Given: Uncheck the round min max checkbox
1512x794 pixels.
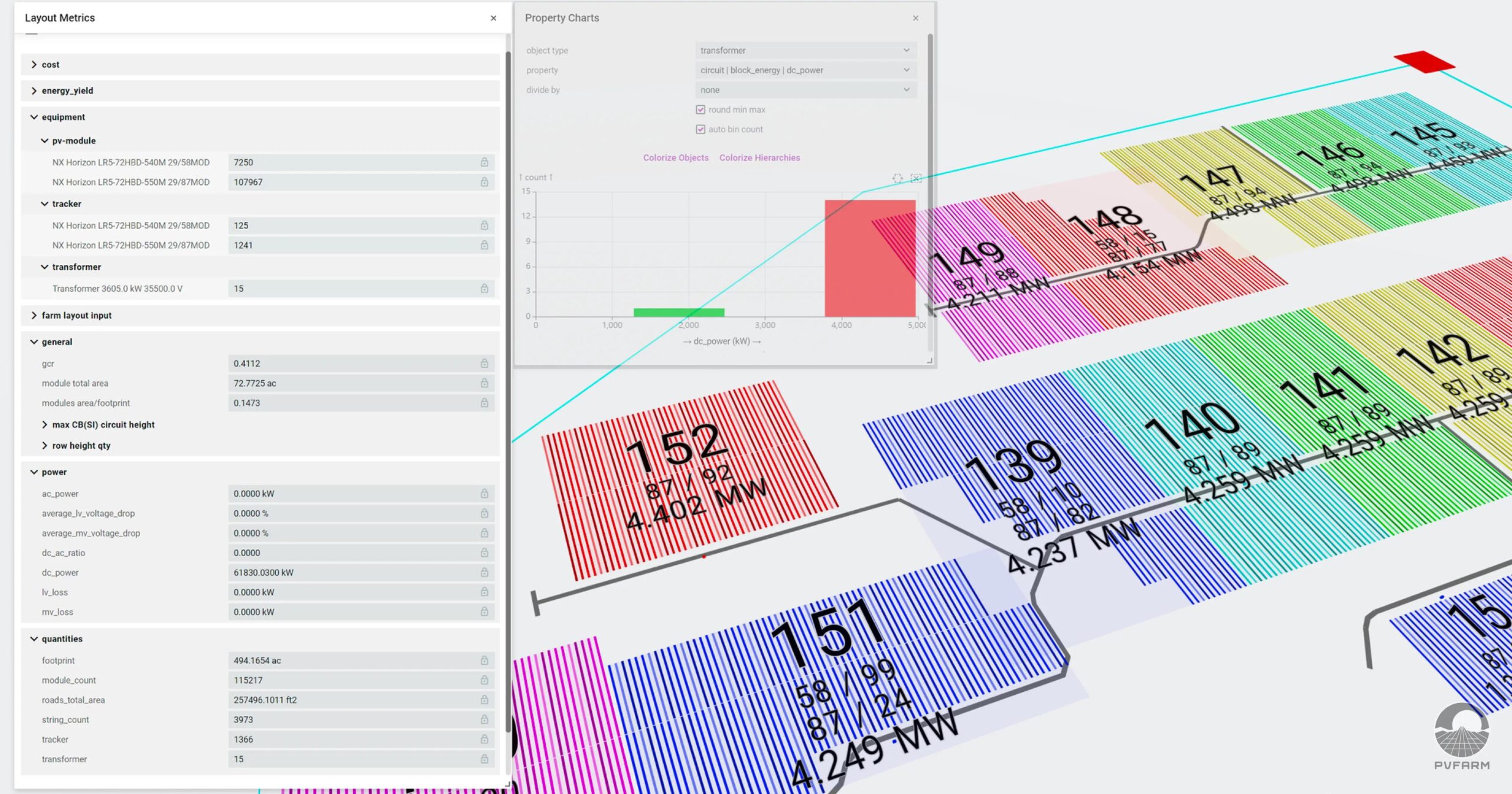Looking at the screenshot, I should coord(700,110).
